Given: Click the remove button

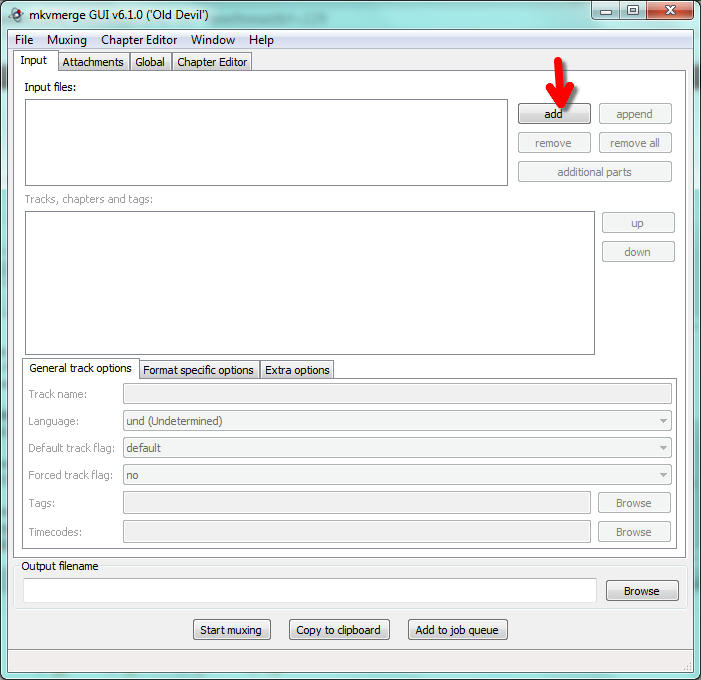Looking at the screenshot, I should point(554,143).
